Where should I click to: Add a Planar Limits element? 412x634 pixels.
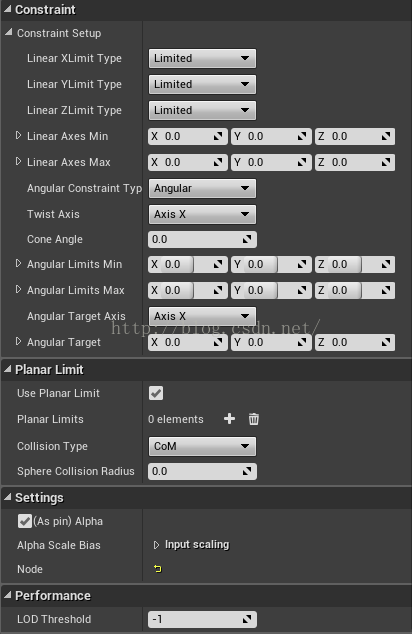229,418
